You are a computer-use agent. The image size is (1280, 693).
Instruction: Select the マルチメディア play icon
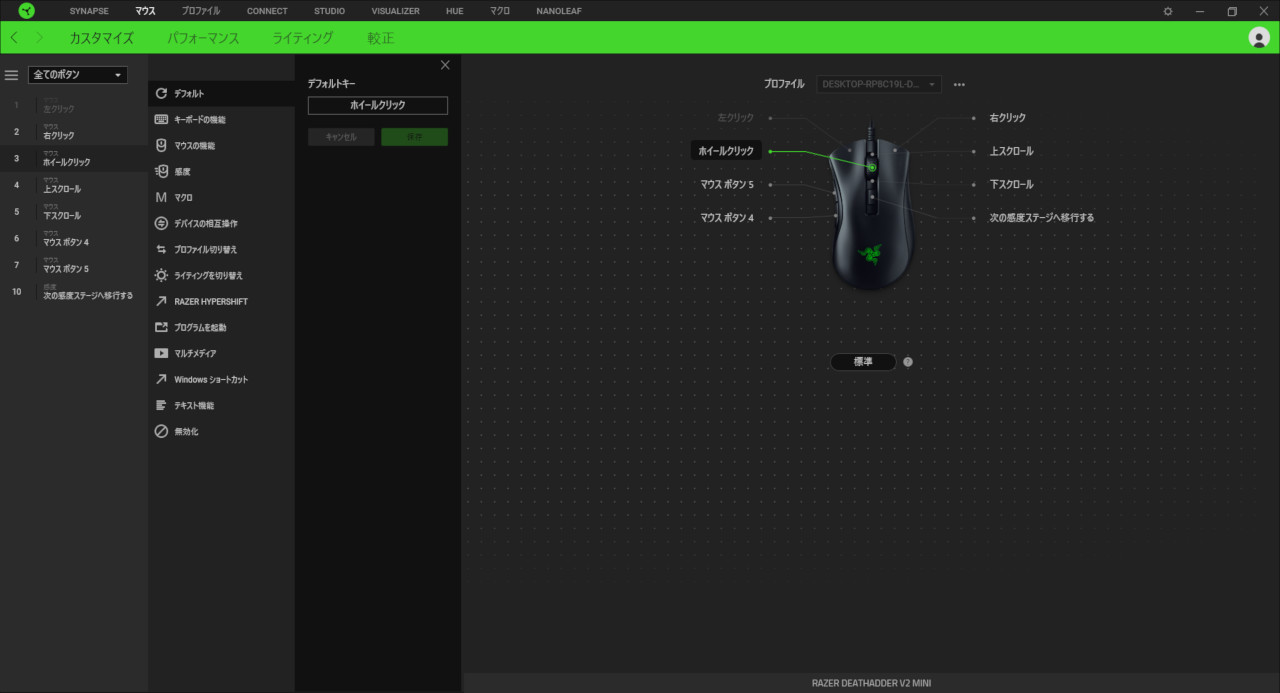click(161, 353)
